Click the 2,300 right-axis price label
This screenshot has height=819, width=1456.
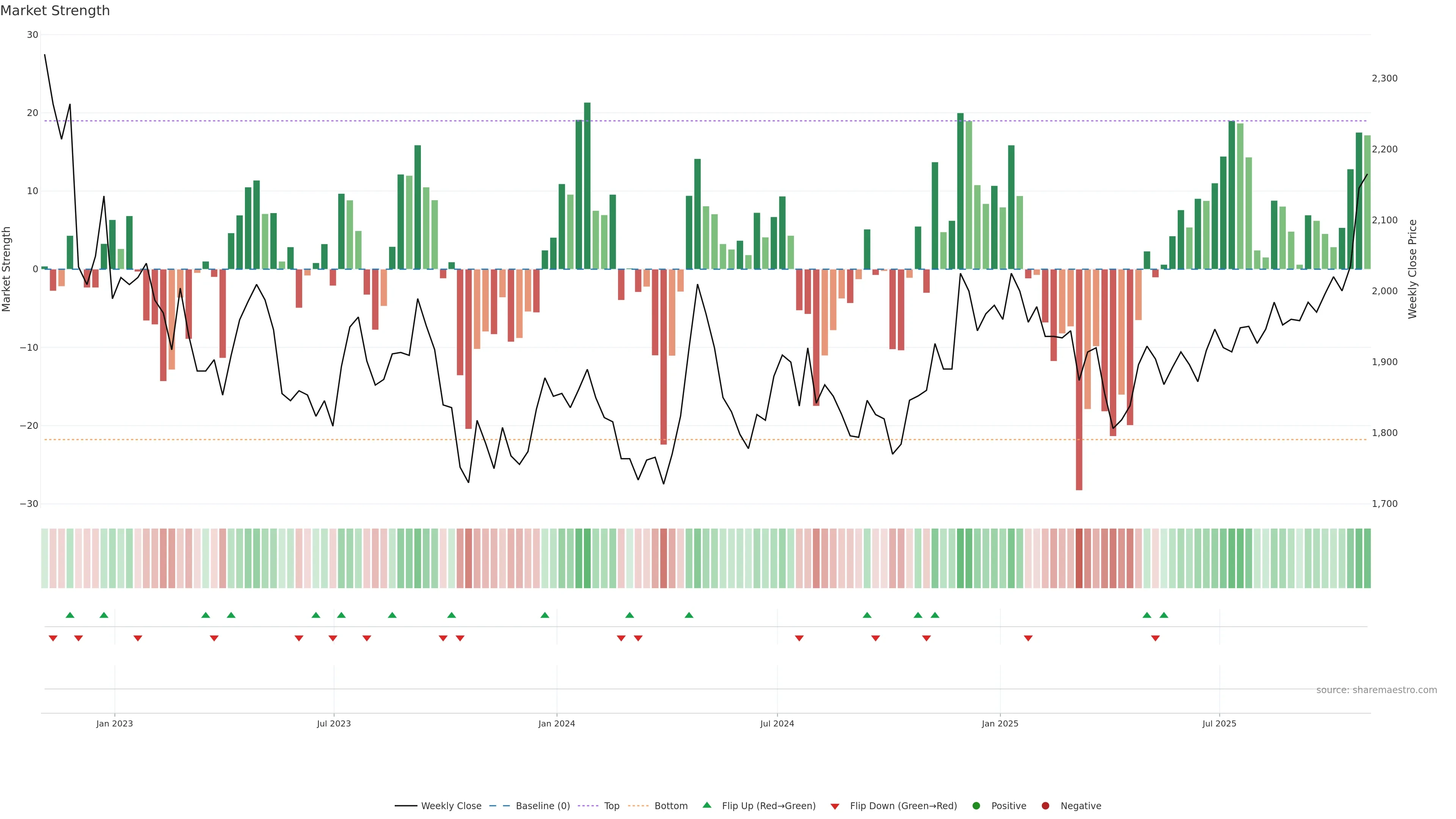click(x=1384, y=78)
